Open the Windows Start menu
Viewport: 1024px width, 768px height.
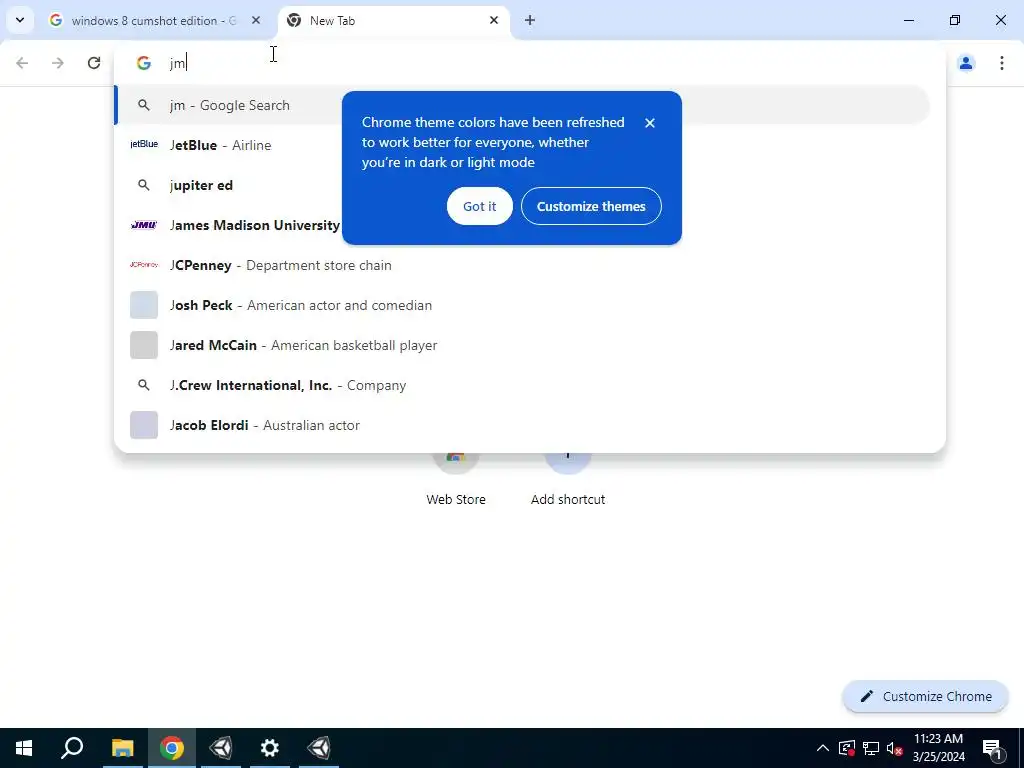click(24, 748)
